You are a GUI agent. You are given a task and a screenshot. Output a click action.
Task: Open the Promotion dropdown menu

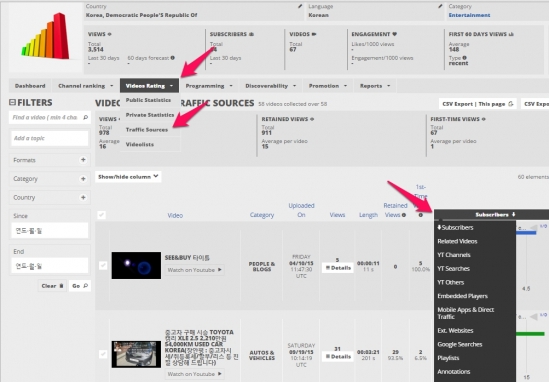[x=328, y=86]
